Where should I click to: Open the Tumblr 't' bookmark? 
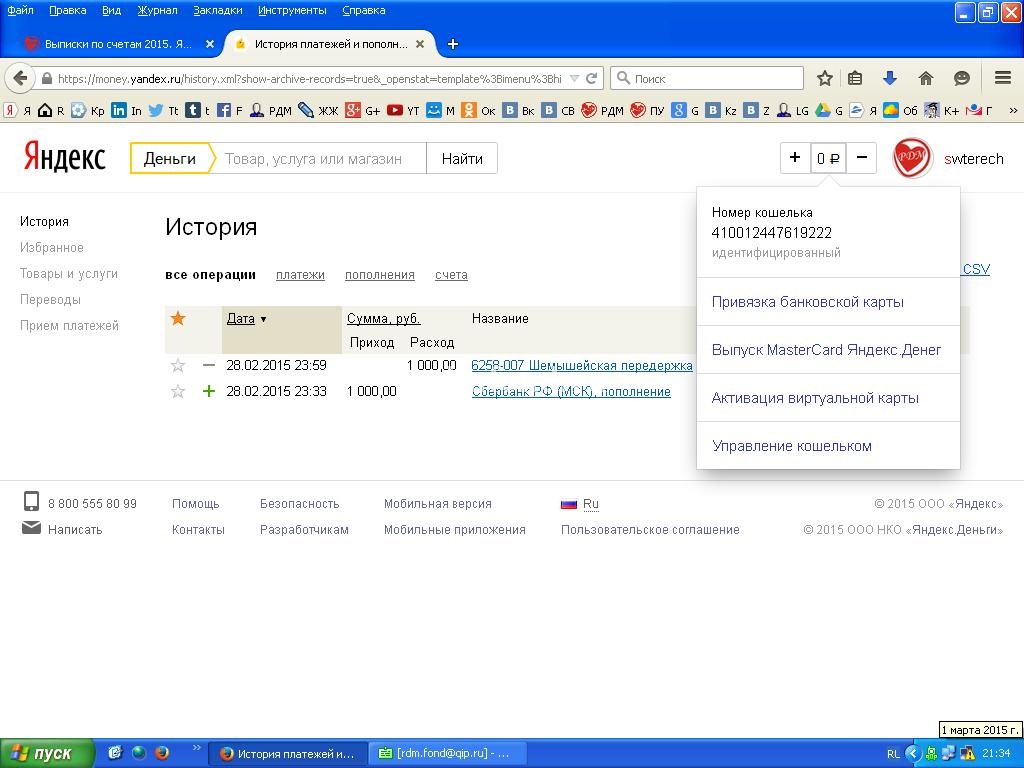[197, 110]
